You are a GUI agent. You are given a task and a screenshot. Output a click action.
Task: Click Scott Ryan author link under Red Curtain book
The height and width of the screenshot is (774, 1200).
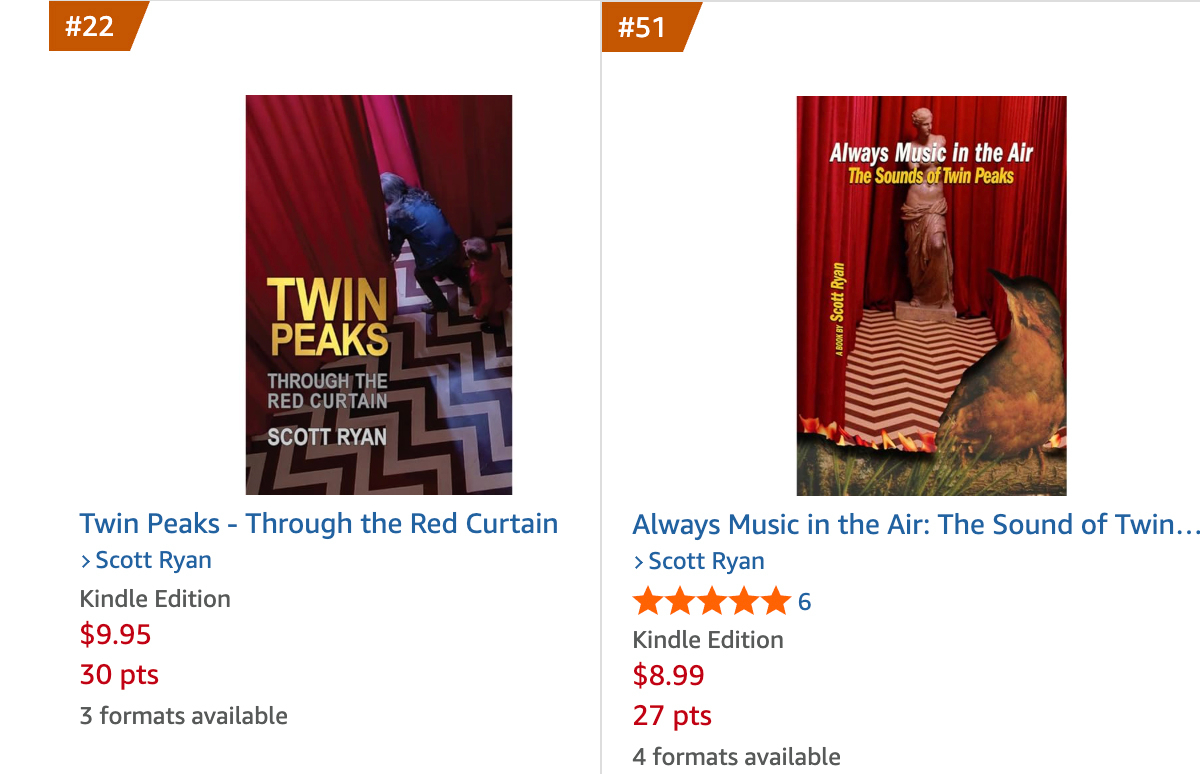coord(153,560)
